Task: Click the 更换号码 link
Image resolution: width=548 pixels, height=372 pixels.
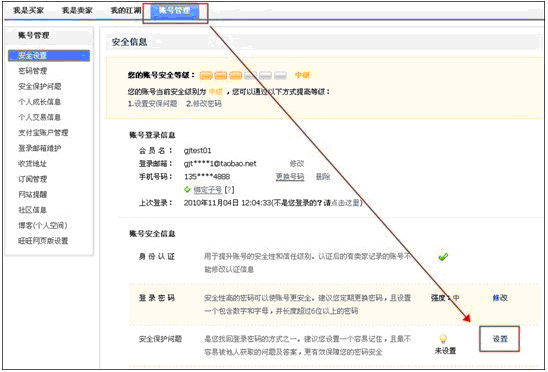Action: click(x=290, y=177)
